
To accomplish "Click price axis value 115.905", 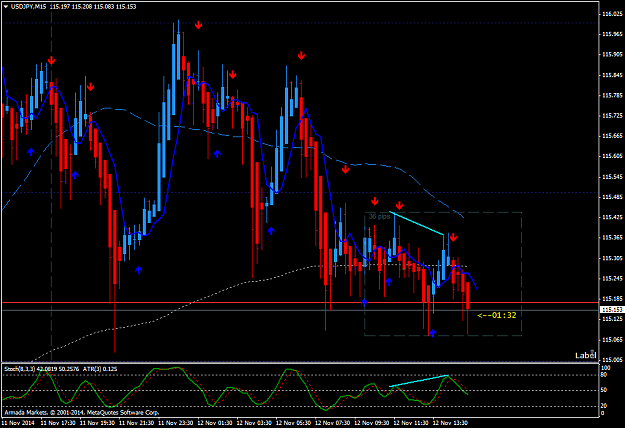I will pyautogui.click(x=613, y=55).
